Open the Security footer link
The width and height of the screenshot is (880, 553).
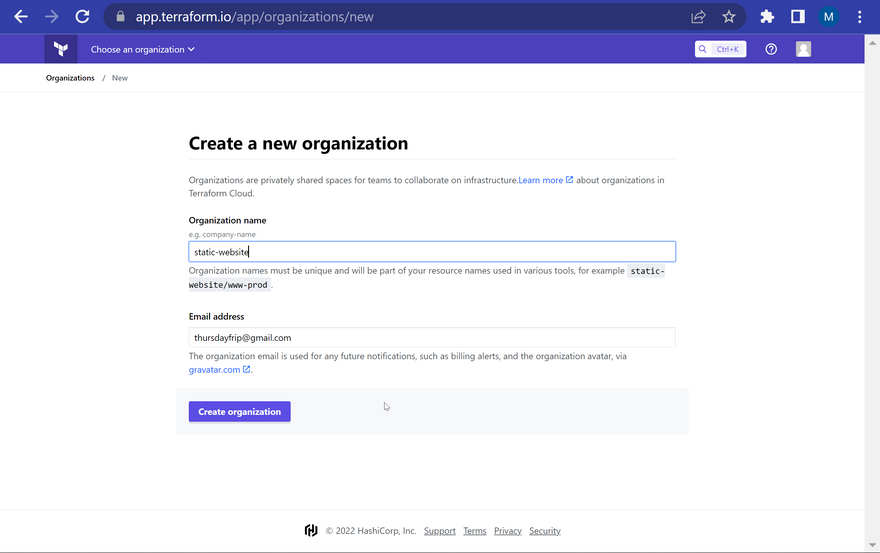point(545,531)
